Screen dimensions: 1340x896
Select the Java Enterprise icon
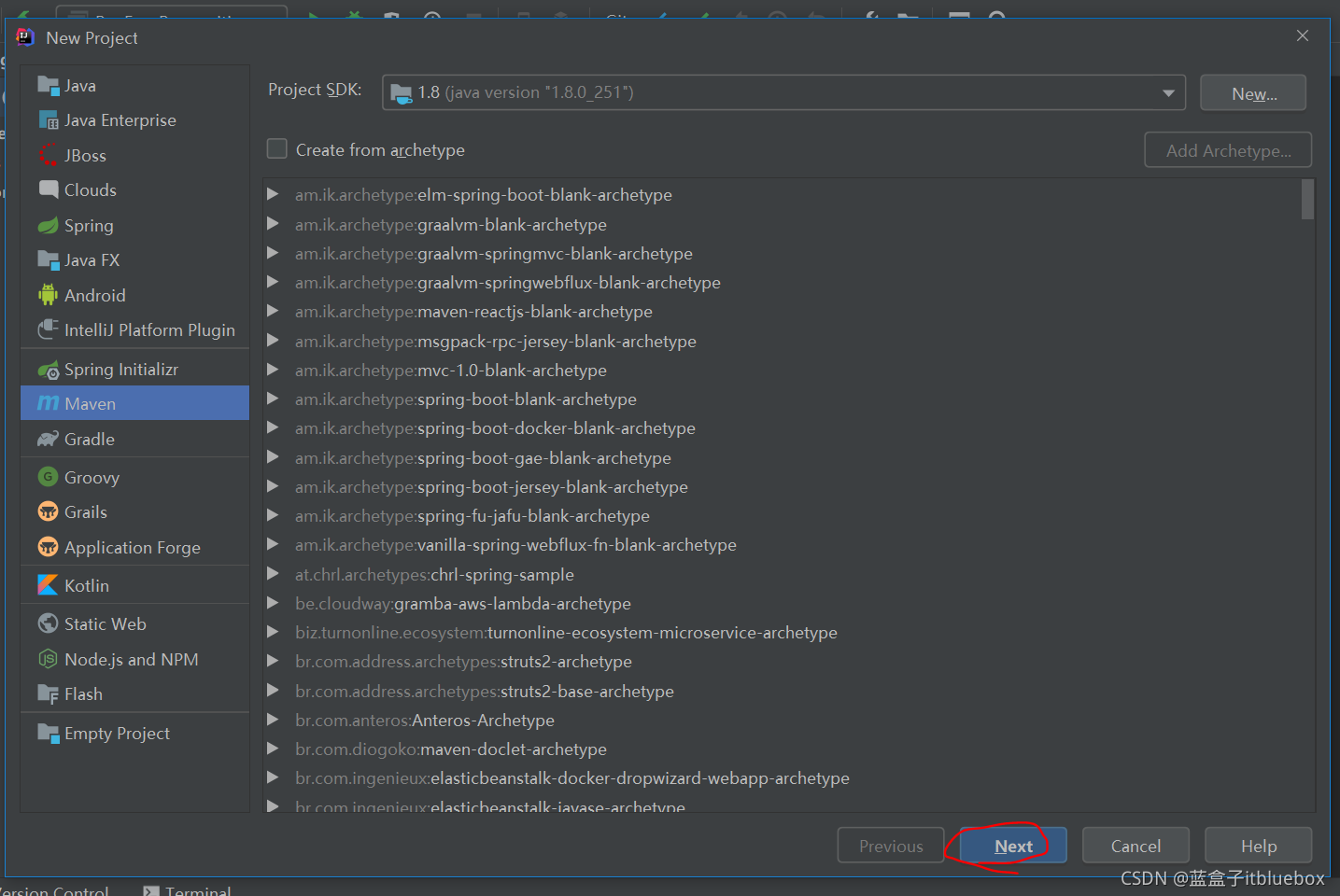coord(48,120)
